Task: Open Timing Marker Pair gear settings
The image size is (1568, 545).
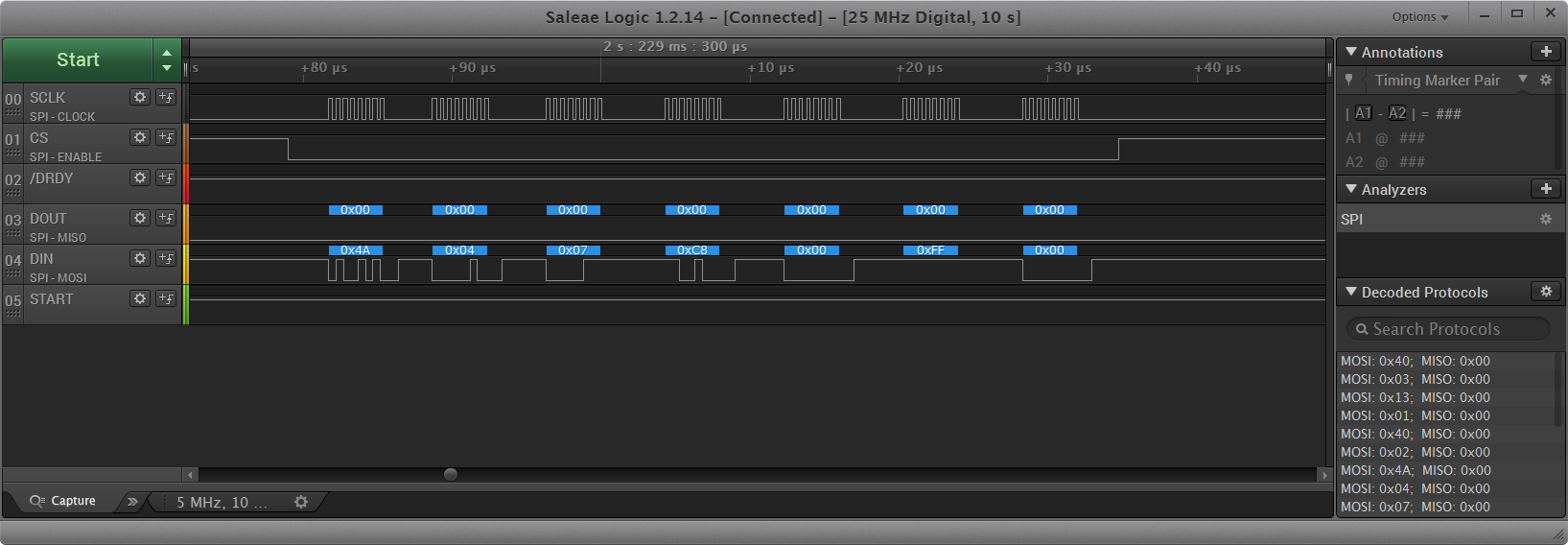Action: pos(1546,80)
